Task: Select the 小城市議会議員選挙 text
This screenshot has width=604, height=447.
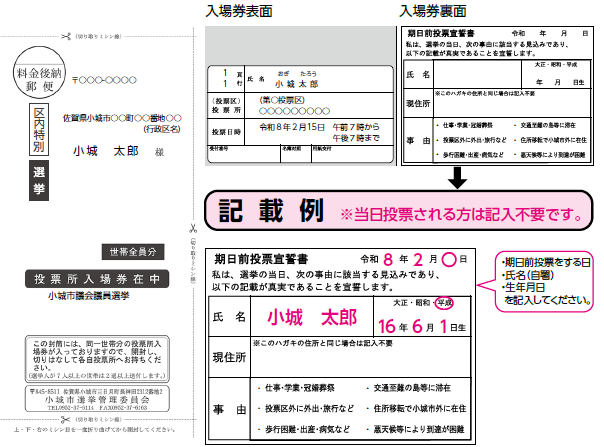Action: 89,296
